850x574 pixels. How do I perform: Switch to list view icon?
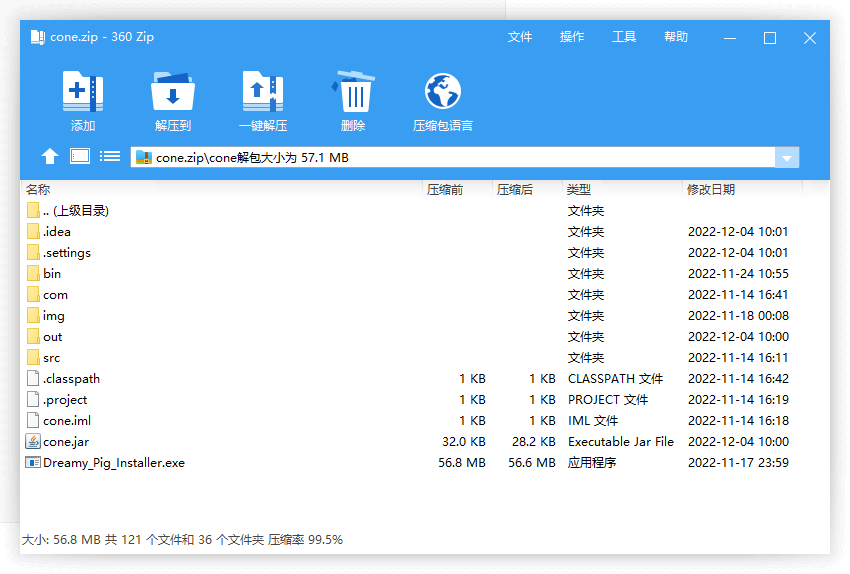[110, 157]
